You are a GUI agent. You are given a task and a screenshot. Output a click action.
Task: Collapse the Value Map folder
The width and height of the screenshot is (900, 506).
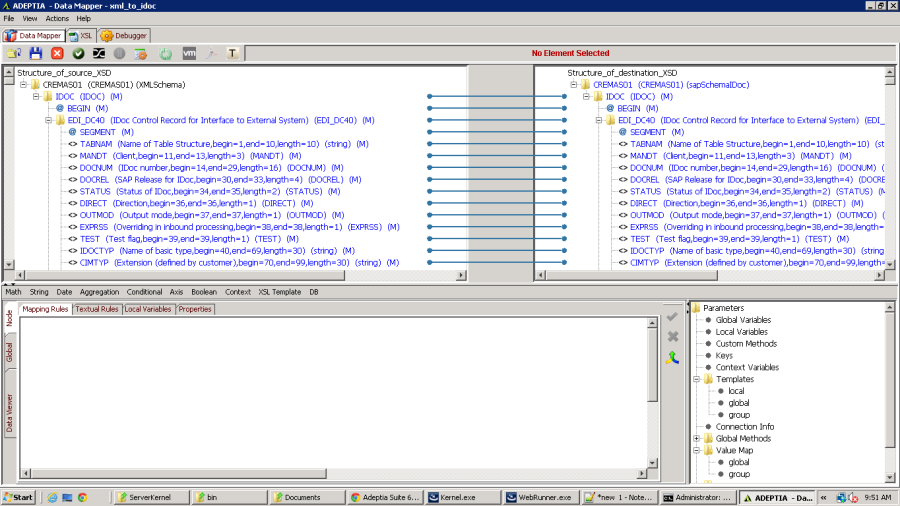coord(697,450)
